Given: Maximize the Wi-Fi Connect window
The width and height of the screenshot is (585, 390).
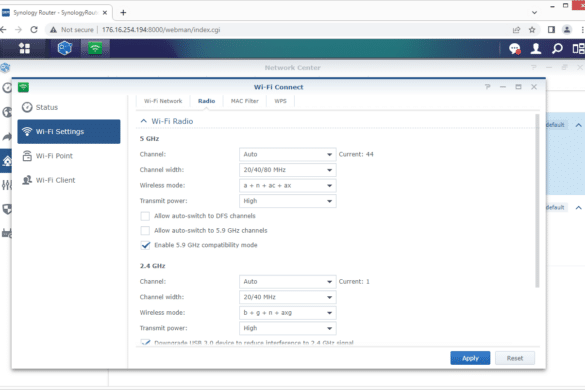Looking at the screenshot, I should (x=518, y=87).
